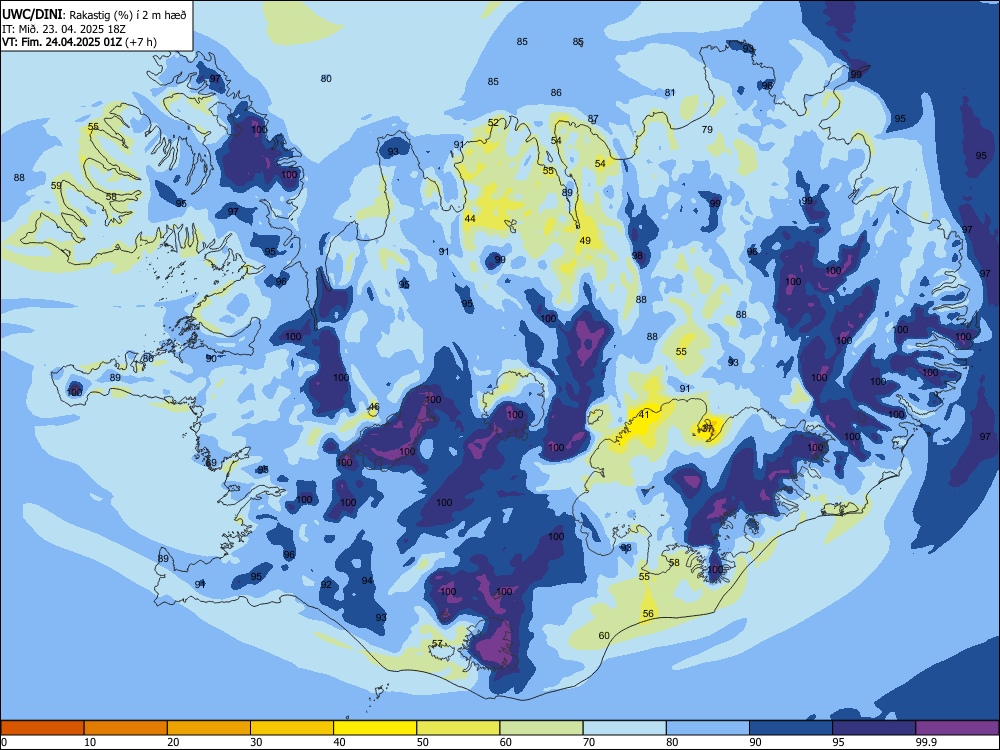Image resolution: width=1000 pixels, height=750 pixels.
Task: Click the '40' legend tick label
Action: (339, 742)
